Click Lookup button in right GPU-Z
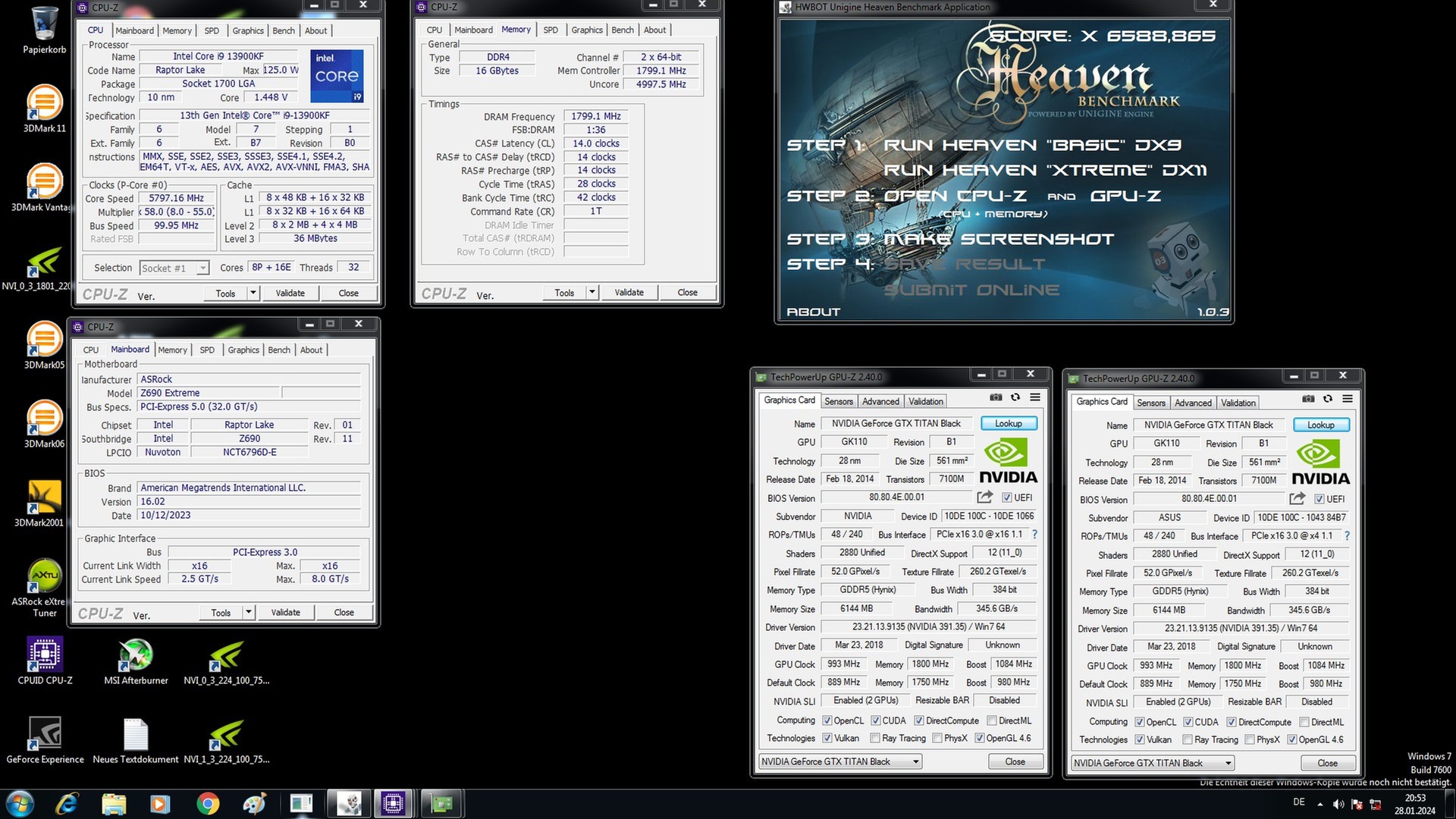1456x819 pixels. 1321,425
